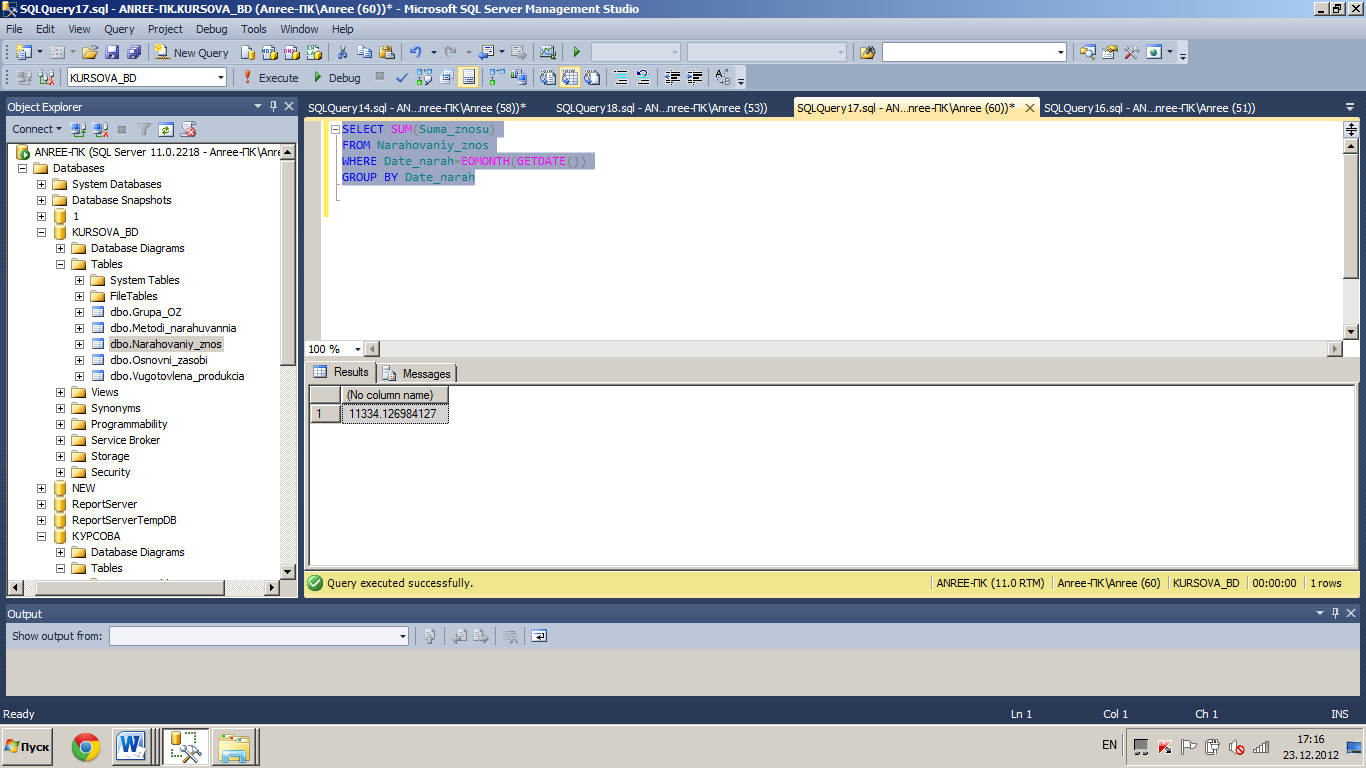Select dbo.Osnovni_zasobi table

click(x=159, y=360)
